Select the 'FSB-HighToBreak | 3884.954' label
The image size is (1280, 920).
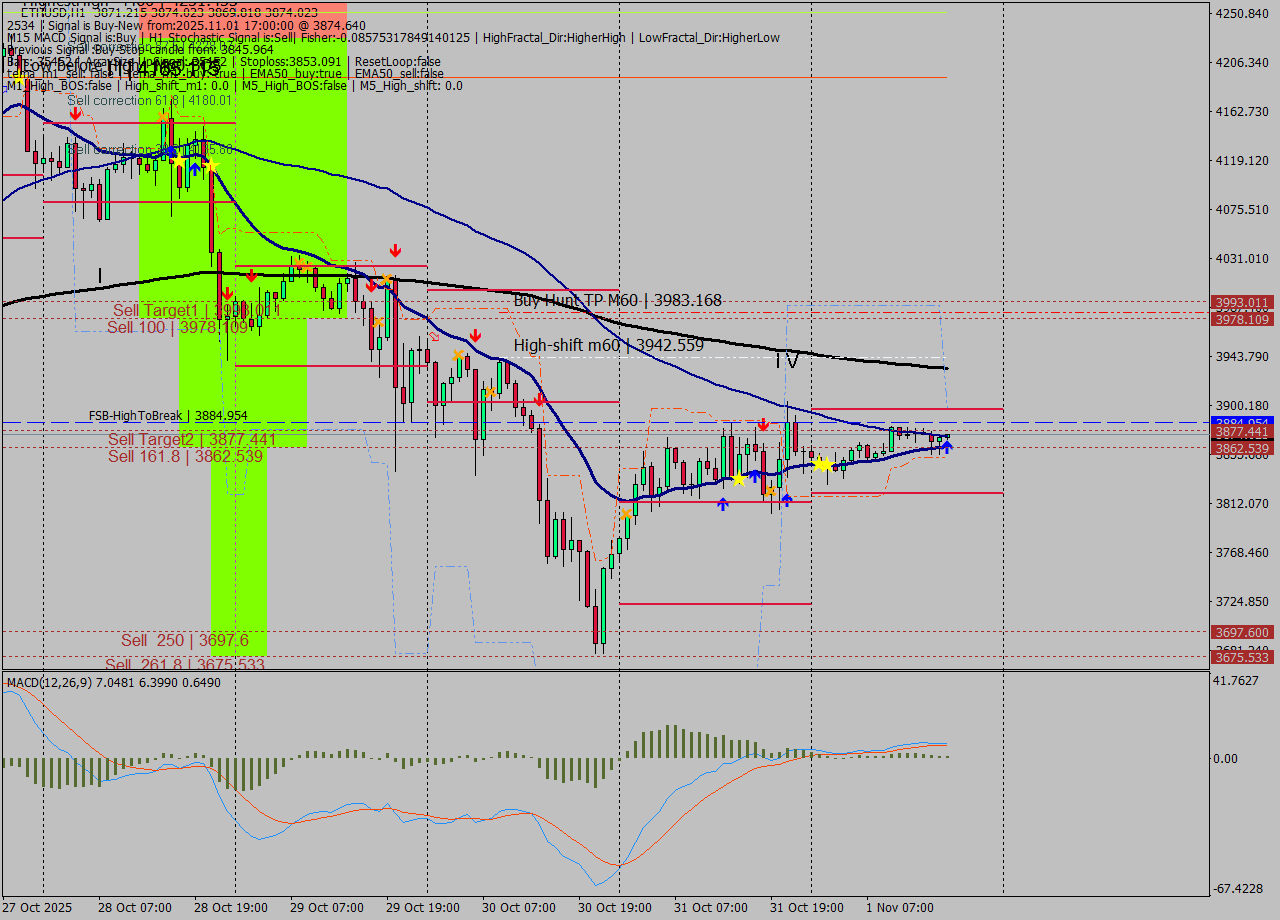click(167, 415)
